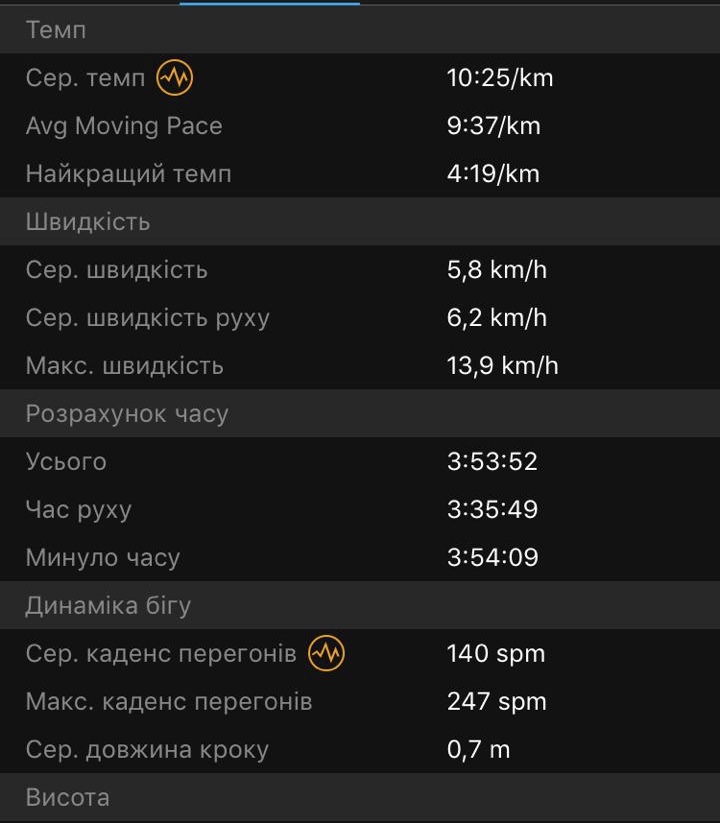Click the 13,9 km/h max speed value

tap(503, 365)
